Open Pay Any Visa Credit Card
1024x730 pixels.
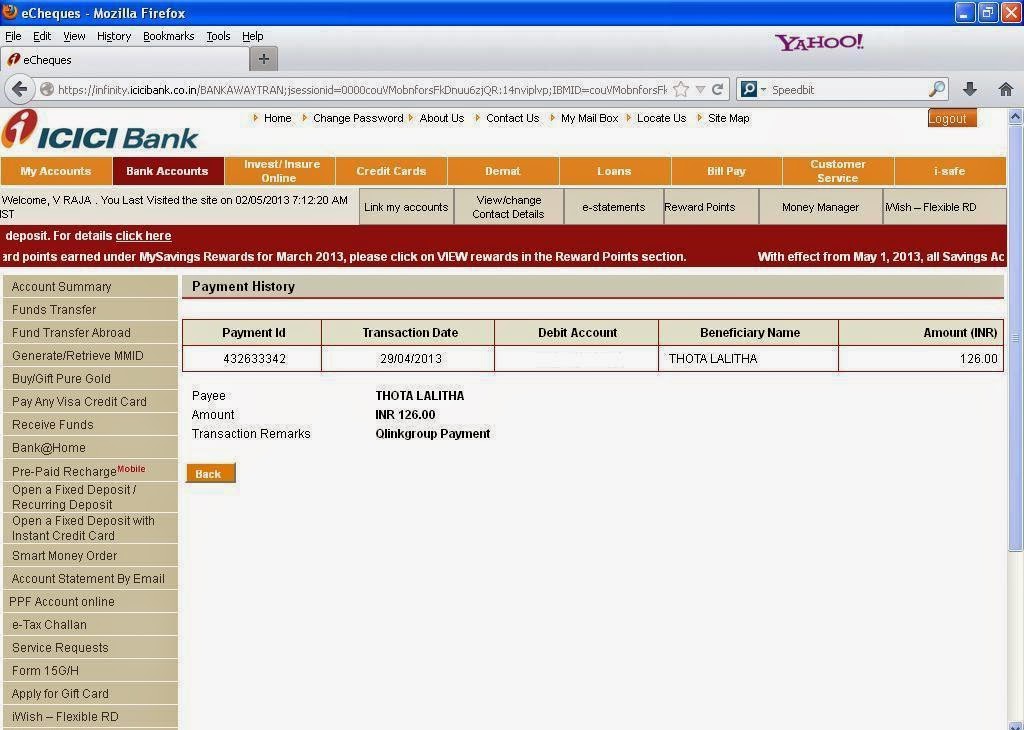click(x=90, y=402)
